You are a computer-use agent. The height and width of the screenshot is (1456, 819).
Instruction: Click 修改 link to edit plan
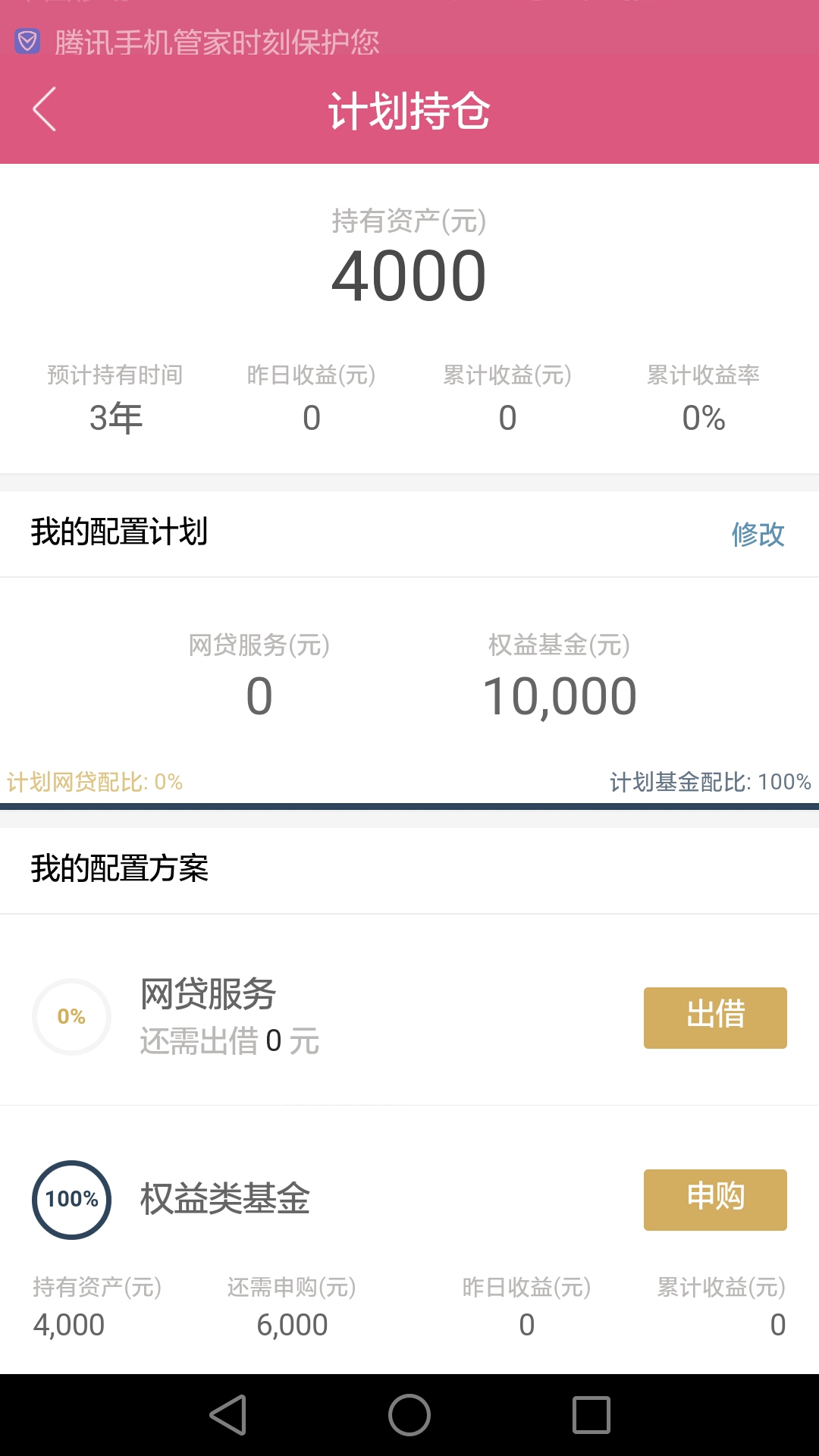pos(758,534)
